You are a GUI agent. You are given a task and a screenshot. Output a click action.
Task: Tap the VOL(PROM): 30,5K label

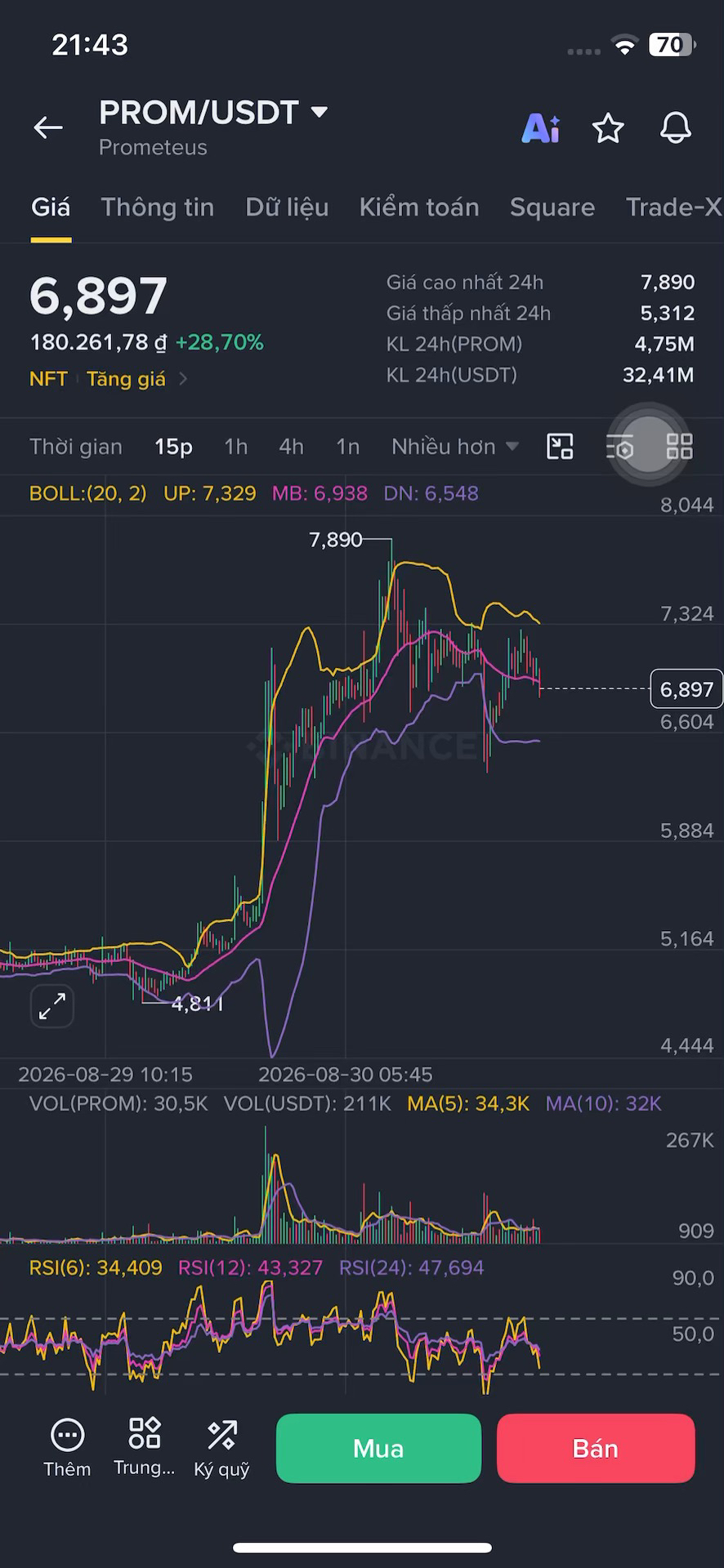coord(118,1104)
